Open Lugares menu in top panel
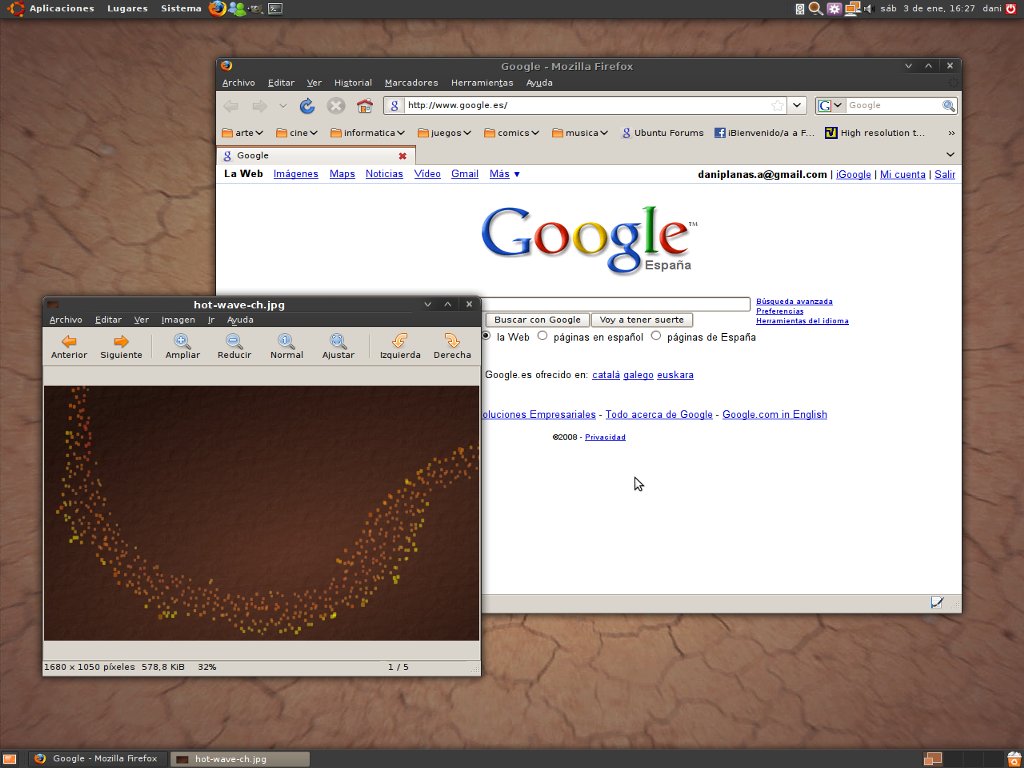 [127, 8]
